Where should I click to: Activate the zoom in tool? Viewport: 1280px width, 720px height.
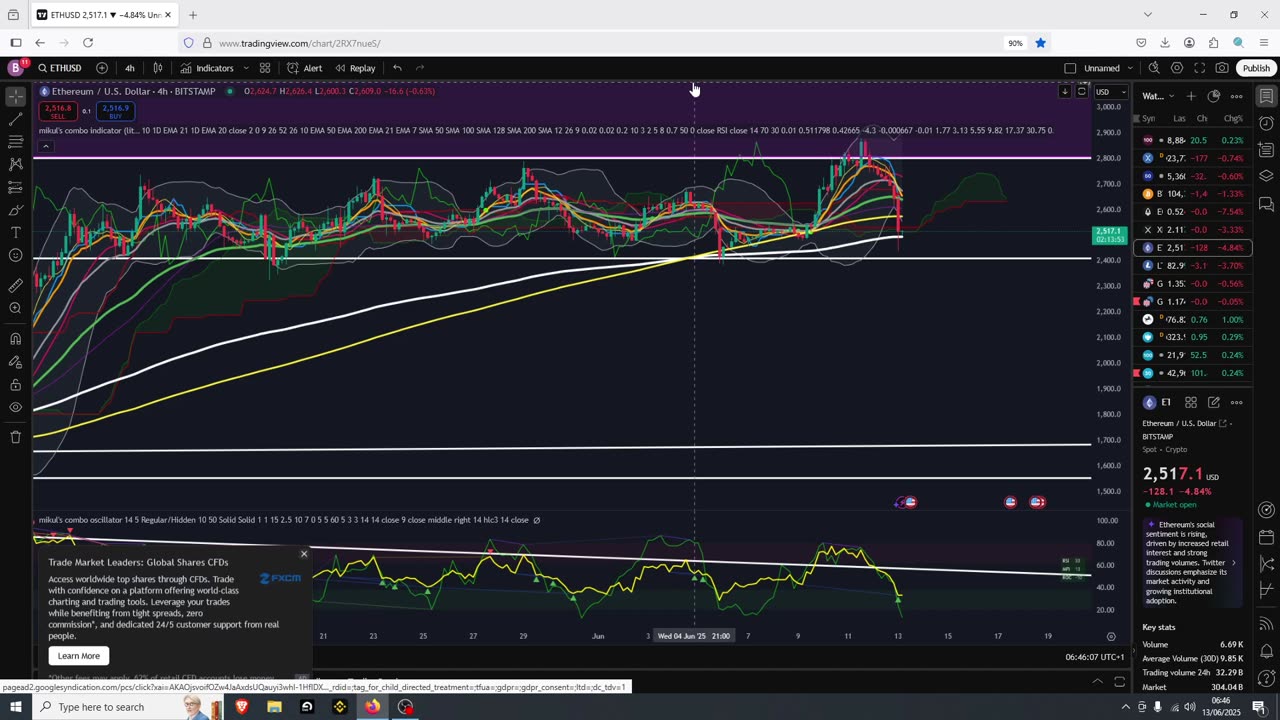click(x=15, y=308)
